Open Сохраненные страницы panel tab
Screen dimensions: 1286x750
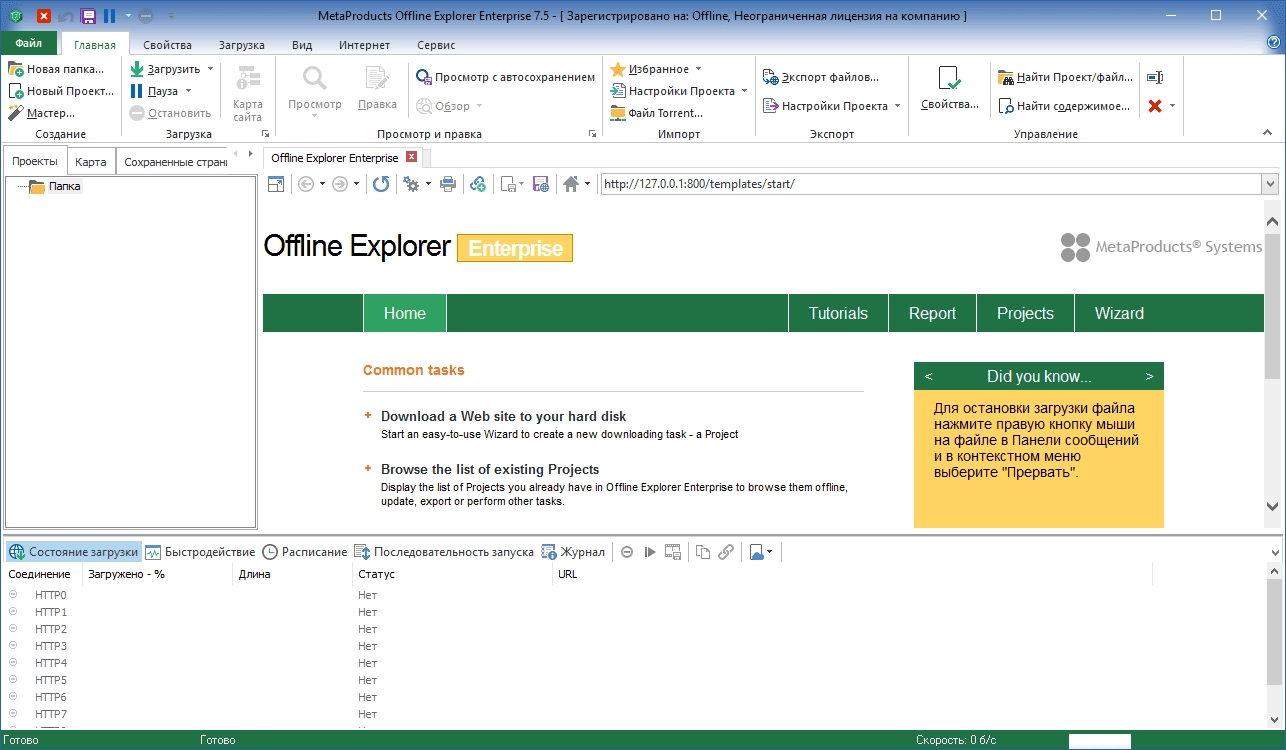click(x=175, y=161)
